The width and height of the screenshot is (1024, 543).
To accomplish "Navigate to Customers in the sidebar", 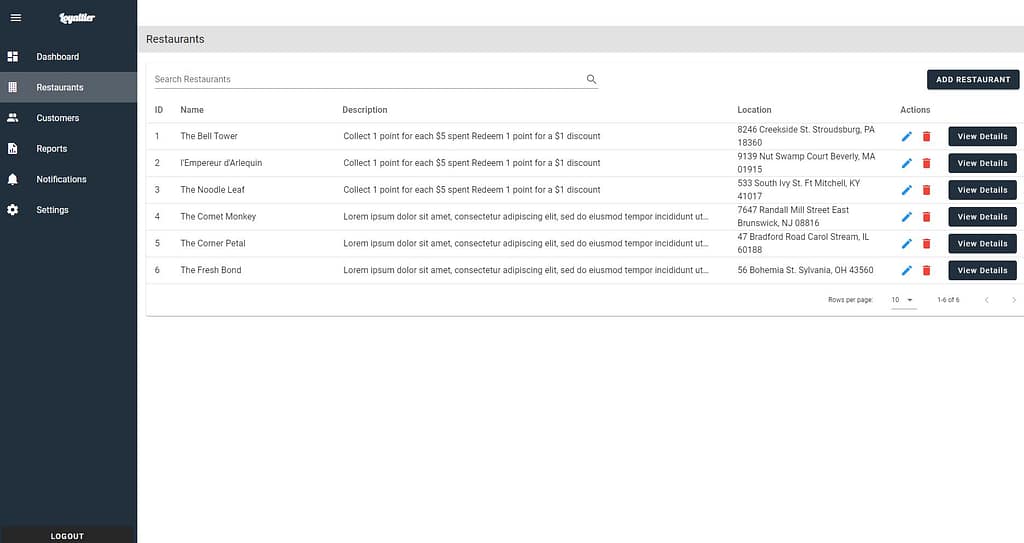I will [x=57, y=118].
